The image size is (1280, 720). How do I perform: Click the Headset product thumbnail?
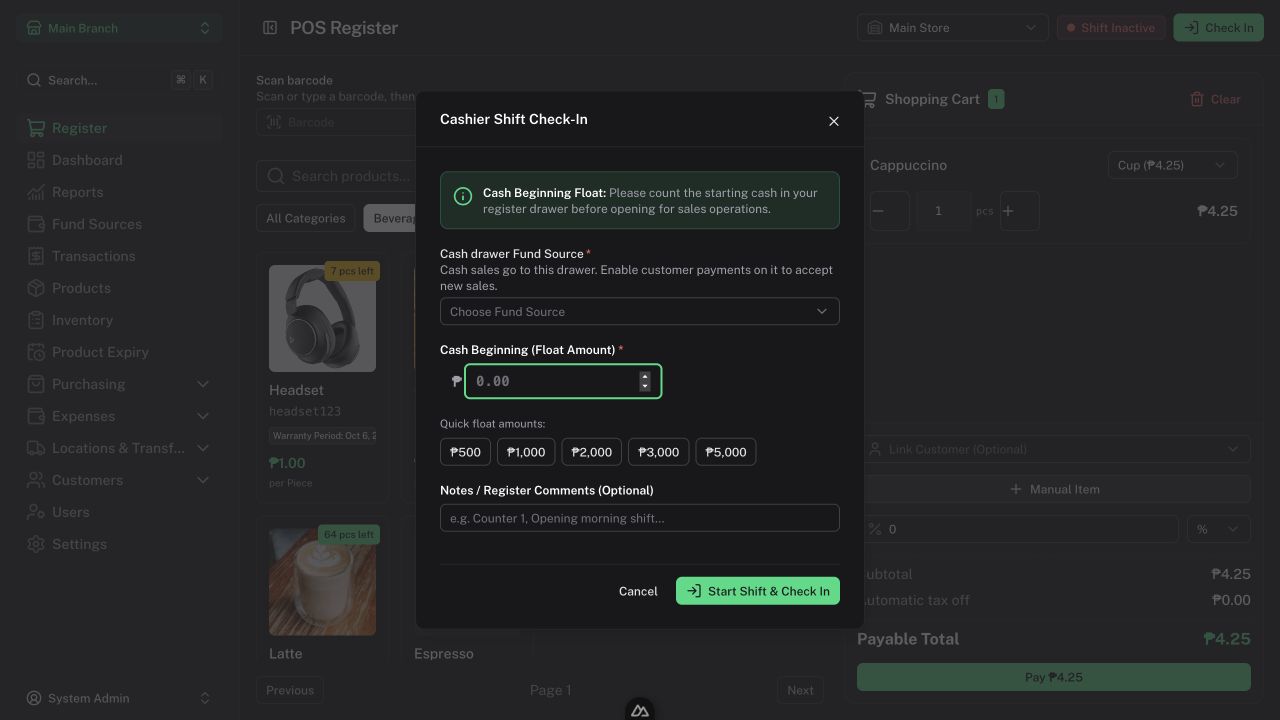[322, 318]
